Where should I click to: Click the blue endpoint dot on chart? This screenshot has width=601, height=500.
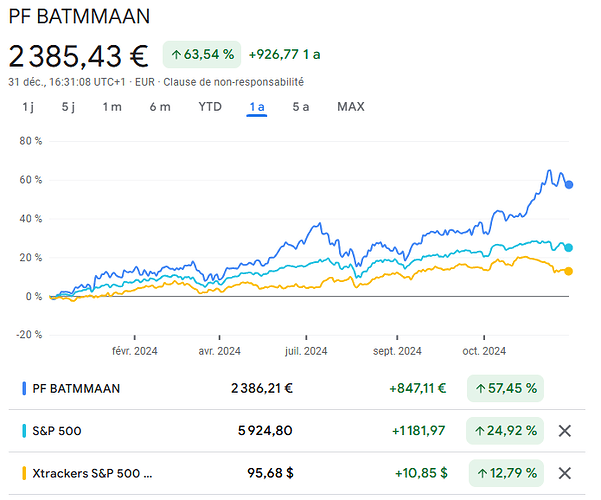569,184
